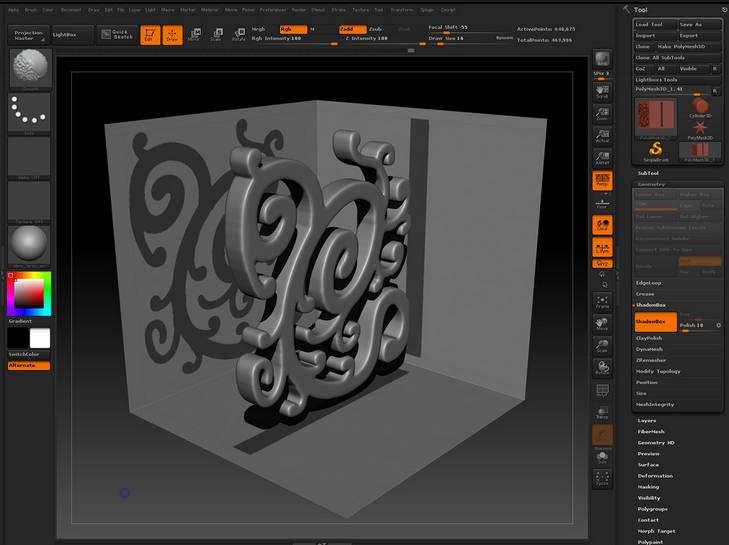Click the Scale view icon in right shelf
Screen dimensions: 729x545
(x=602, y=346)
